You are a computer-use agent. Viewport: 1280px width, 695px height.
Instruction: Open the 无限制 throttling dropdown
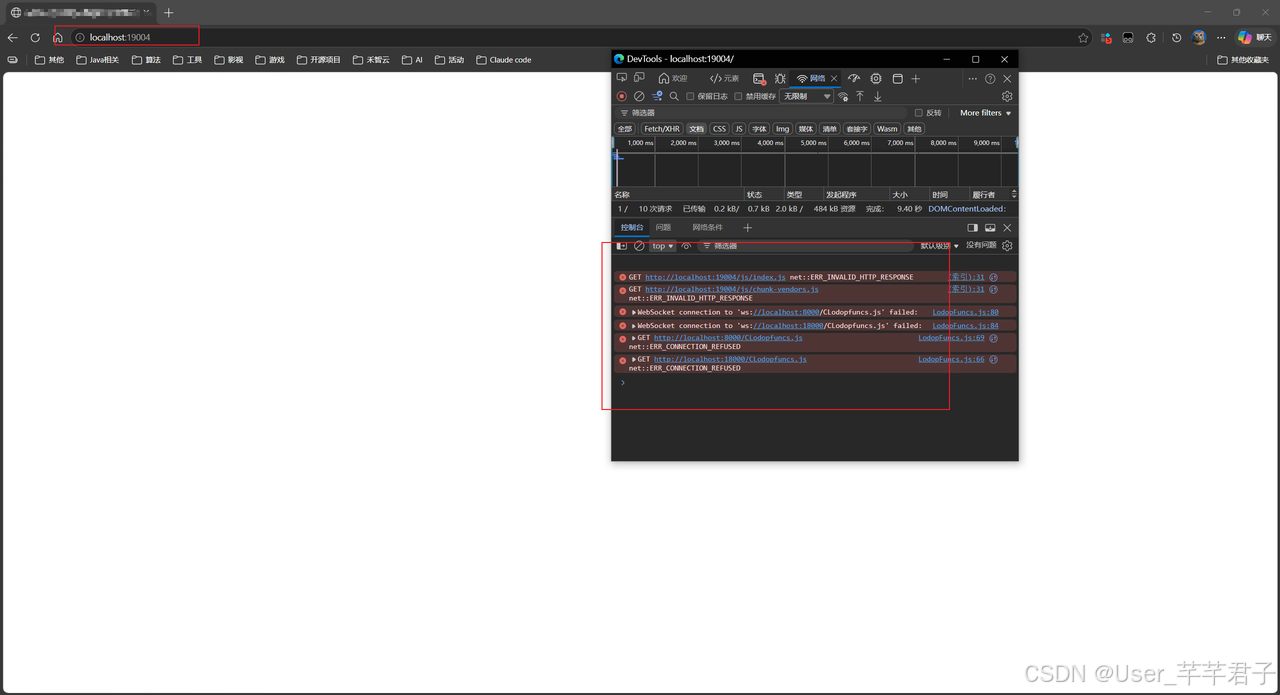coord(807,96)
